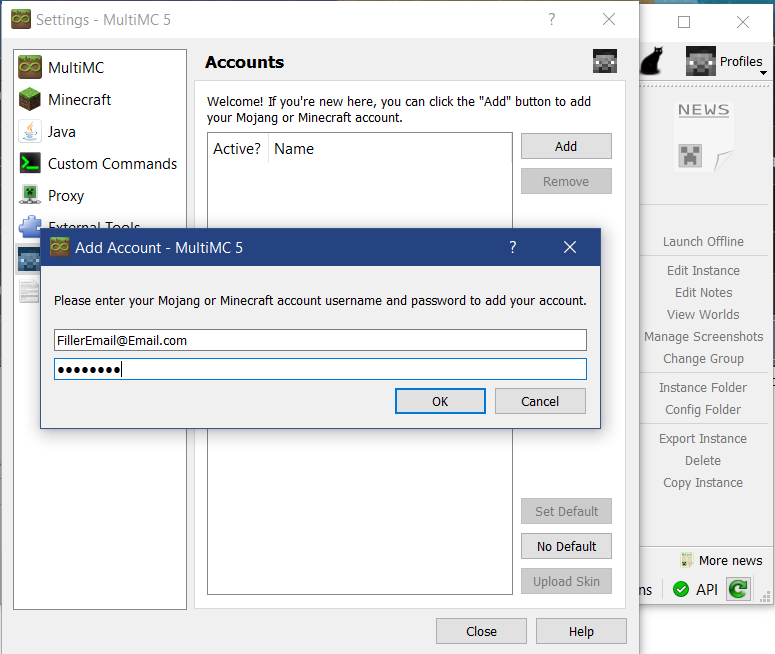Select the MultiMC settings page icon
The width and height of the screenshot is (775, 654).
tap(30, 68)
